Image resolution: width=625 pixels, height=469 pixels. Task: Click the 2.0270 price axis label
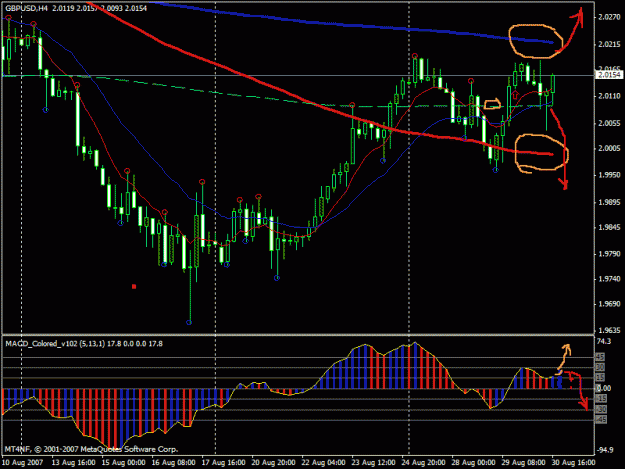[609, 17]
